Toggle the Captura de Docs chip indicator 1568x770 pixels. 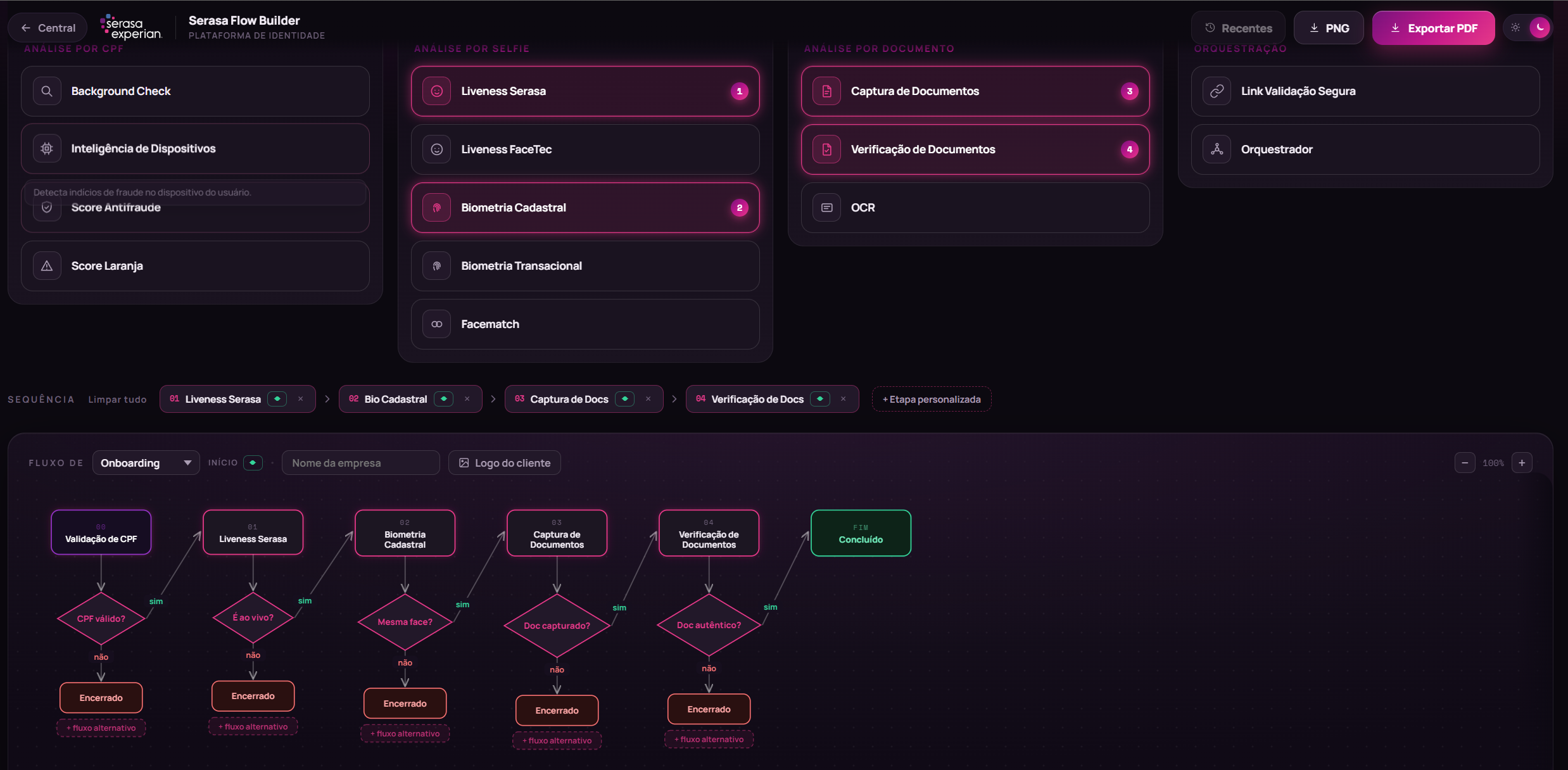[x=625, y=399]
